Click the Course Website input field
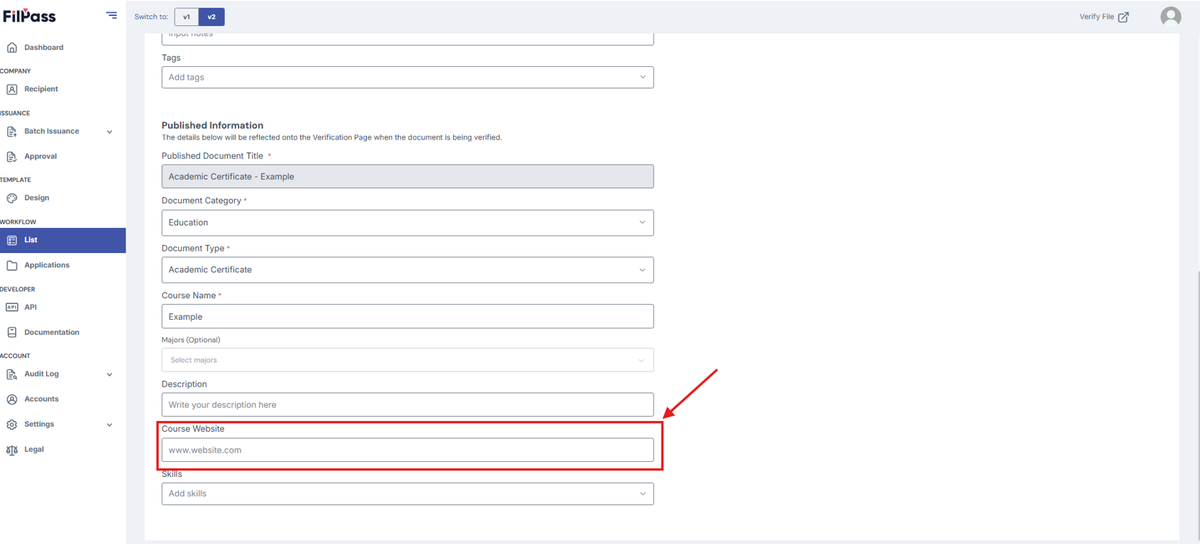Screen dimensions: 1200x544 click(x=408, y=450)
